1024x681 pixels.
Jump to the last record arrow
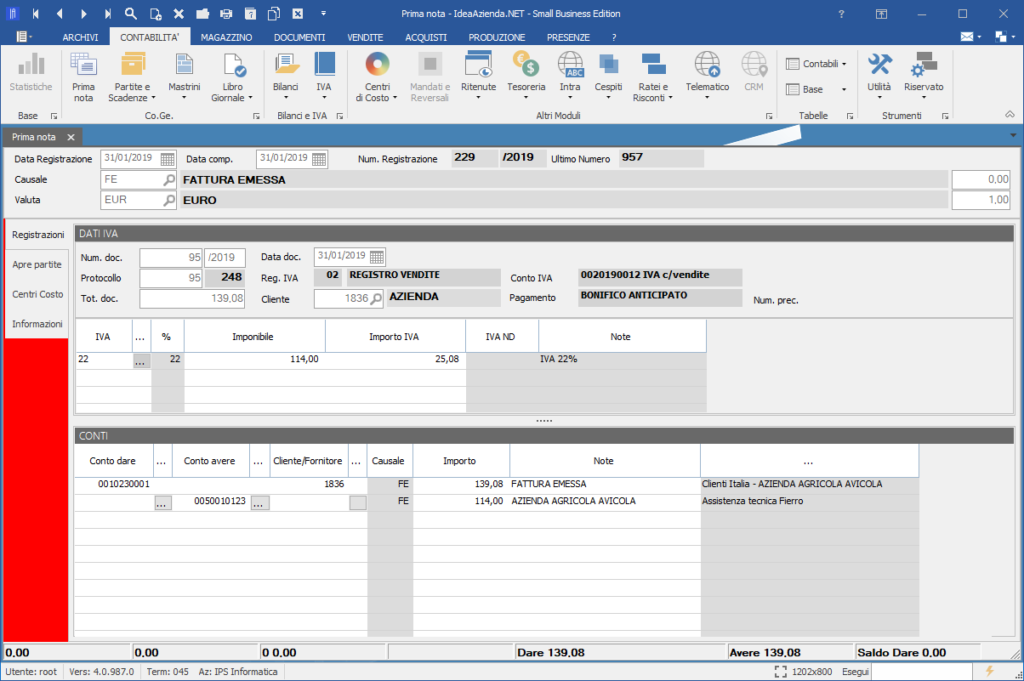click(x=107, y=14)
